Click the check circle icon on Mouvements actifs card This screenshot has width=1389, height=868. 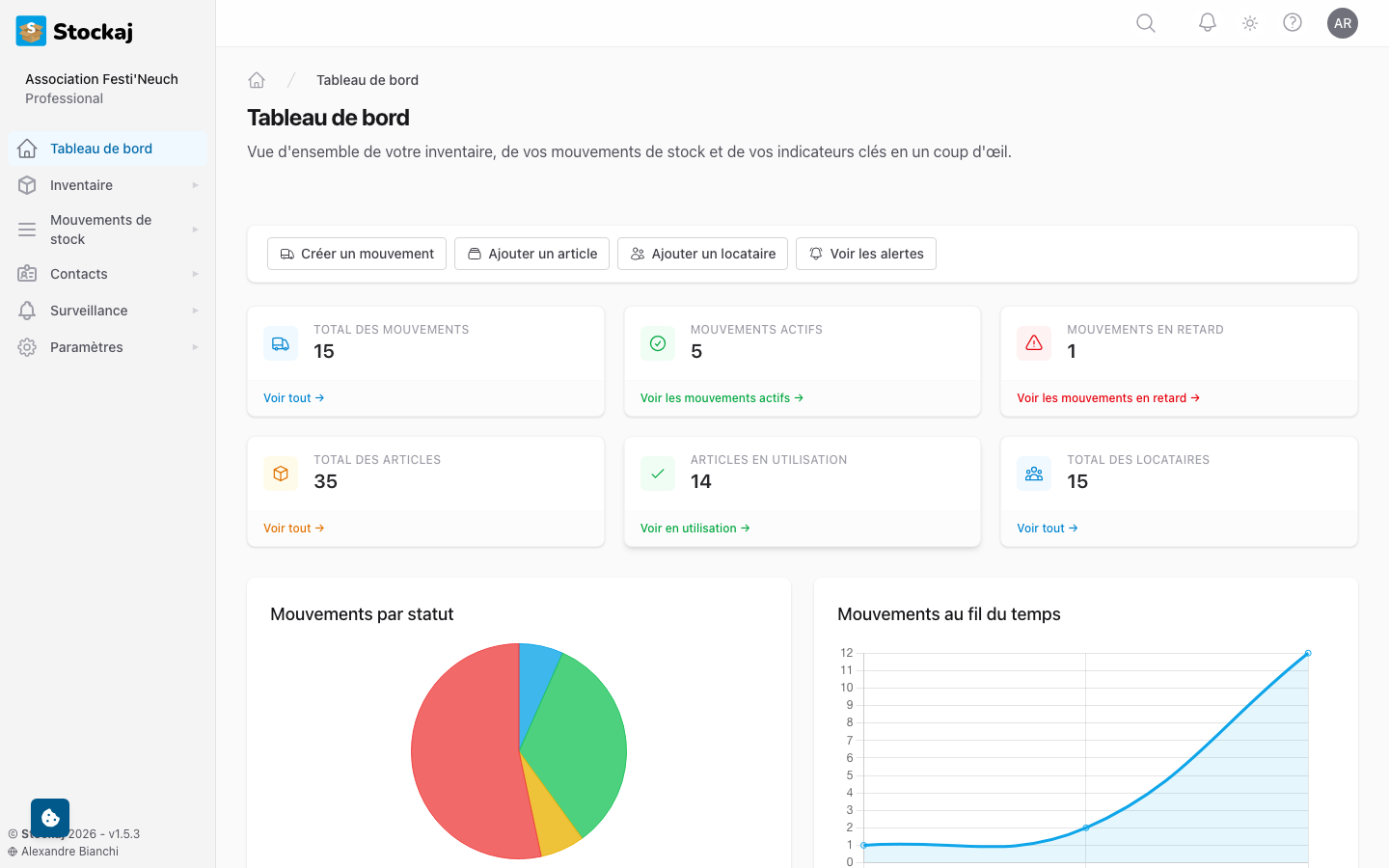coord(658,343)
